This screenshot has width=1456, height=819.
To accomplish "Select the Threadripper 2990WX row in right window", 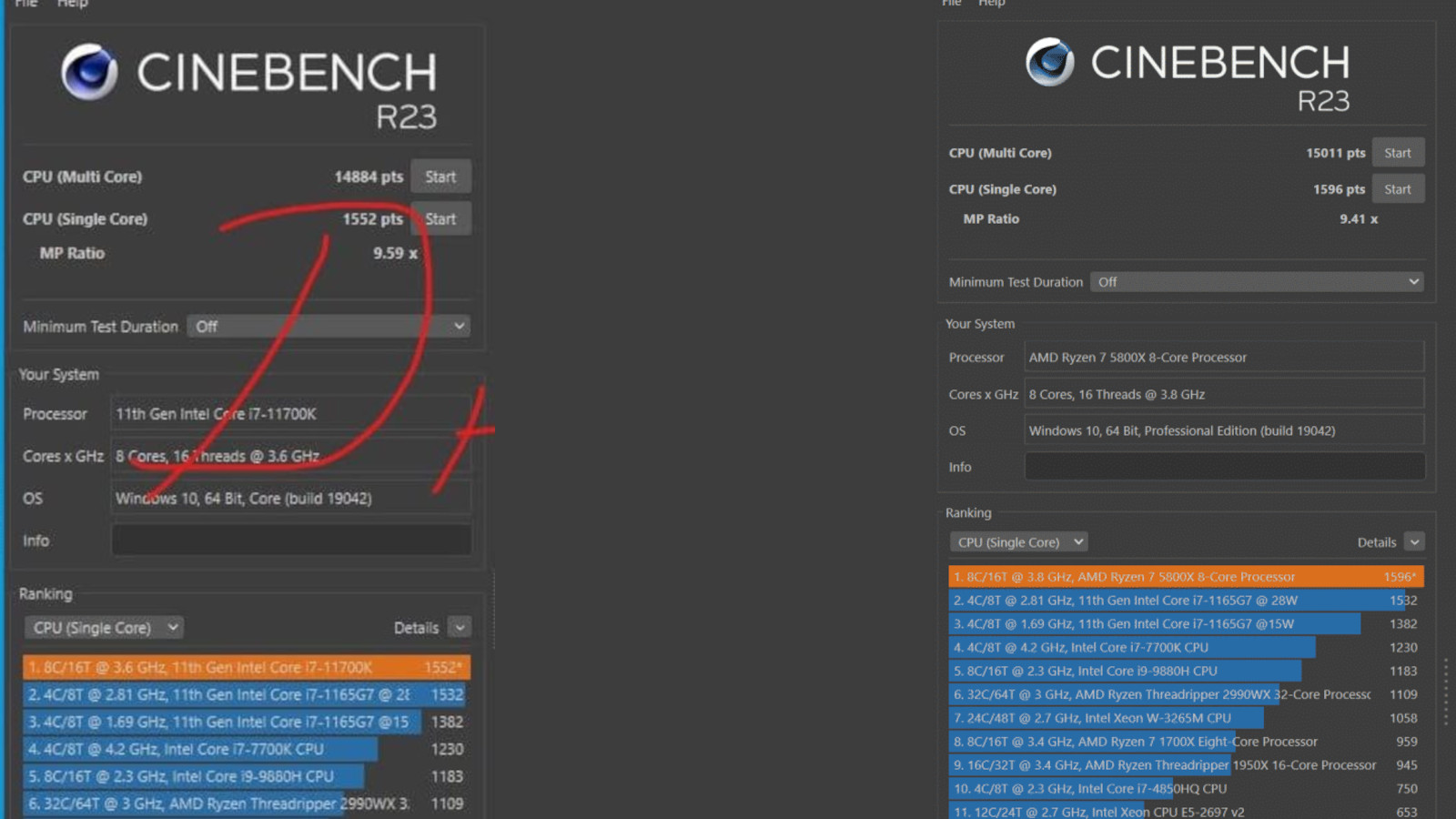I will [x=1186, y=694].
